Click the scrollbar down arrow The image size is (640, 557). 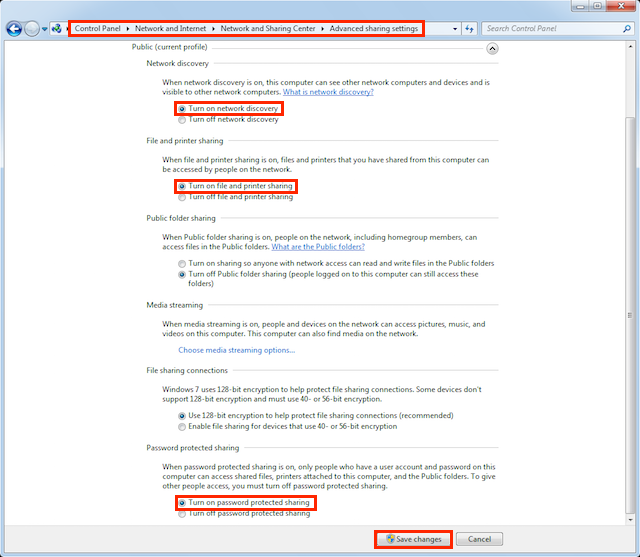coord(630,519)
